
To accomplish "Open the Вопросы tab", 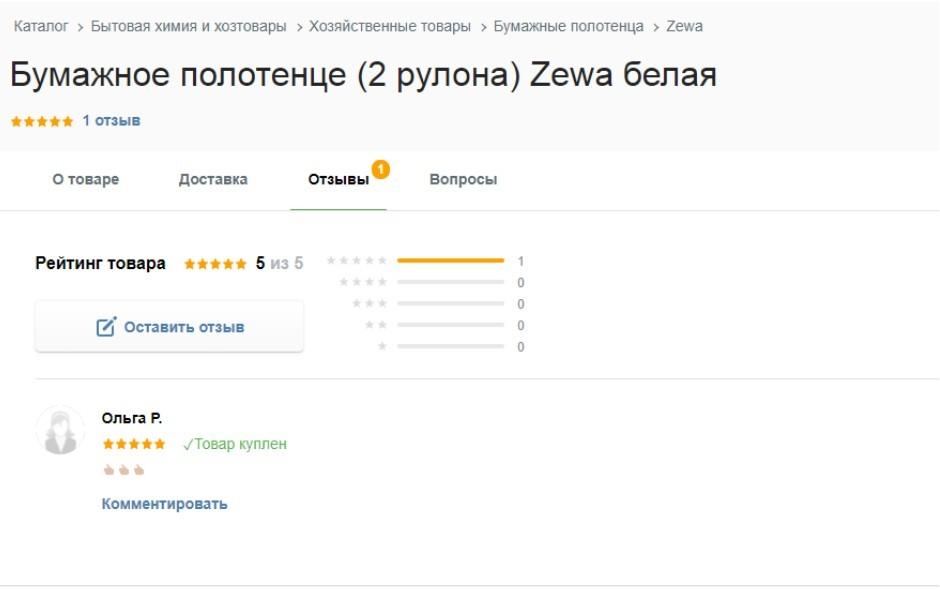I will (463, 180).
